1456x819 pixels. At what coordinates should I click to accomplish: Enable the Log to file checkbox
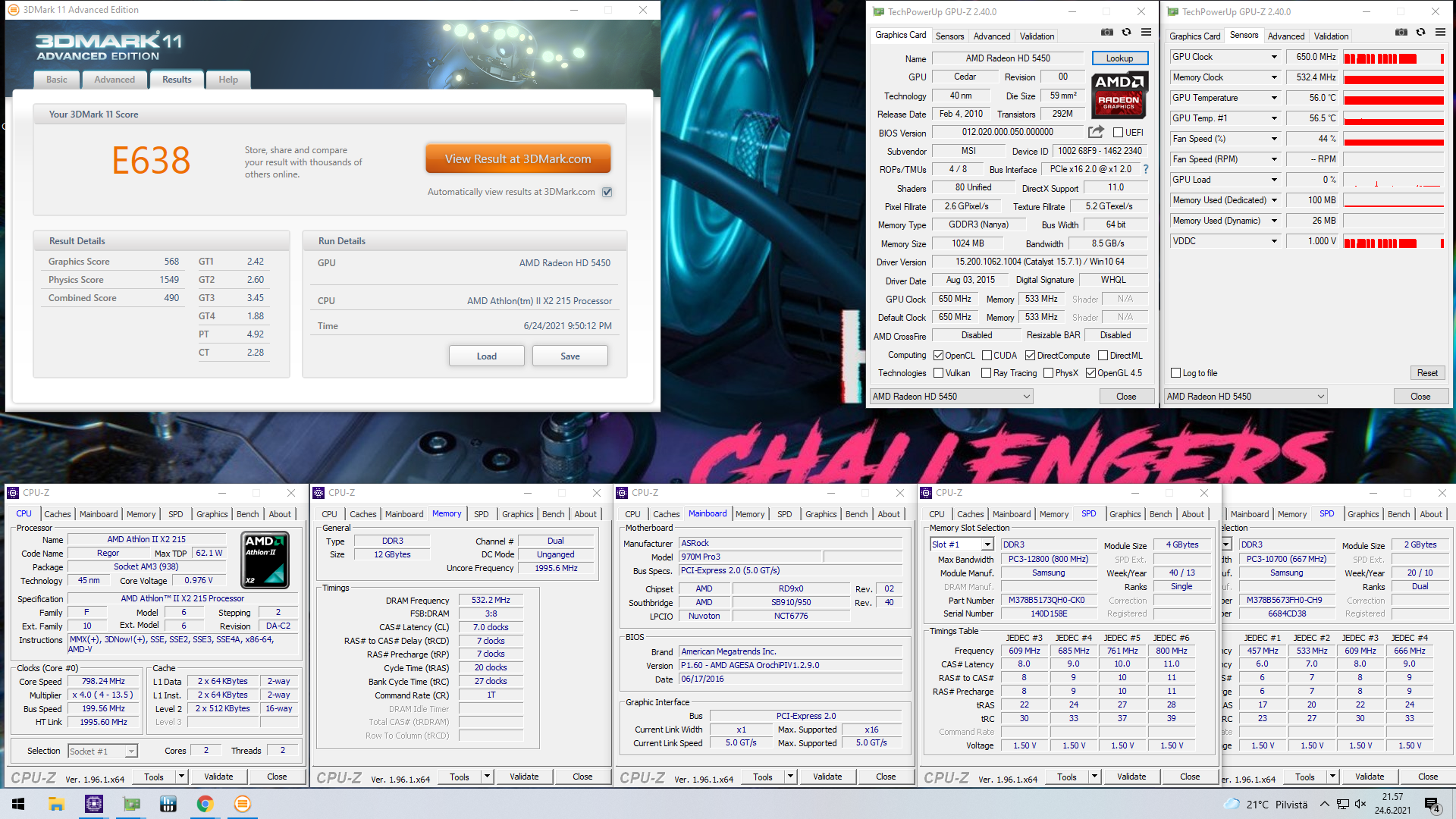click(x=1175, y=373)
